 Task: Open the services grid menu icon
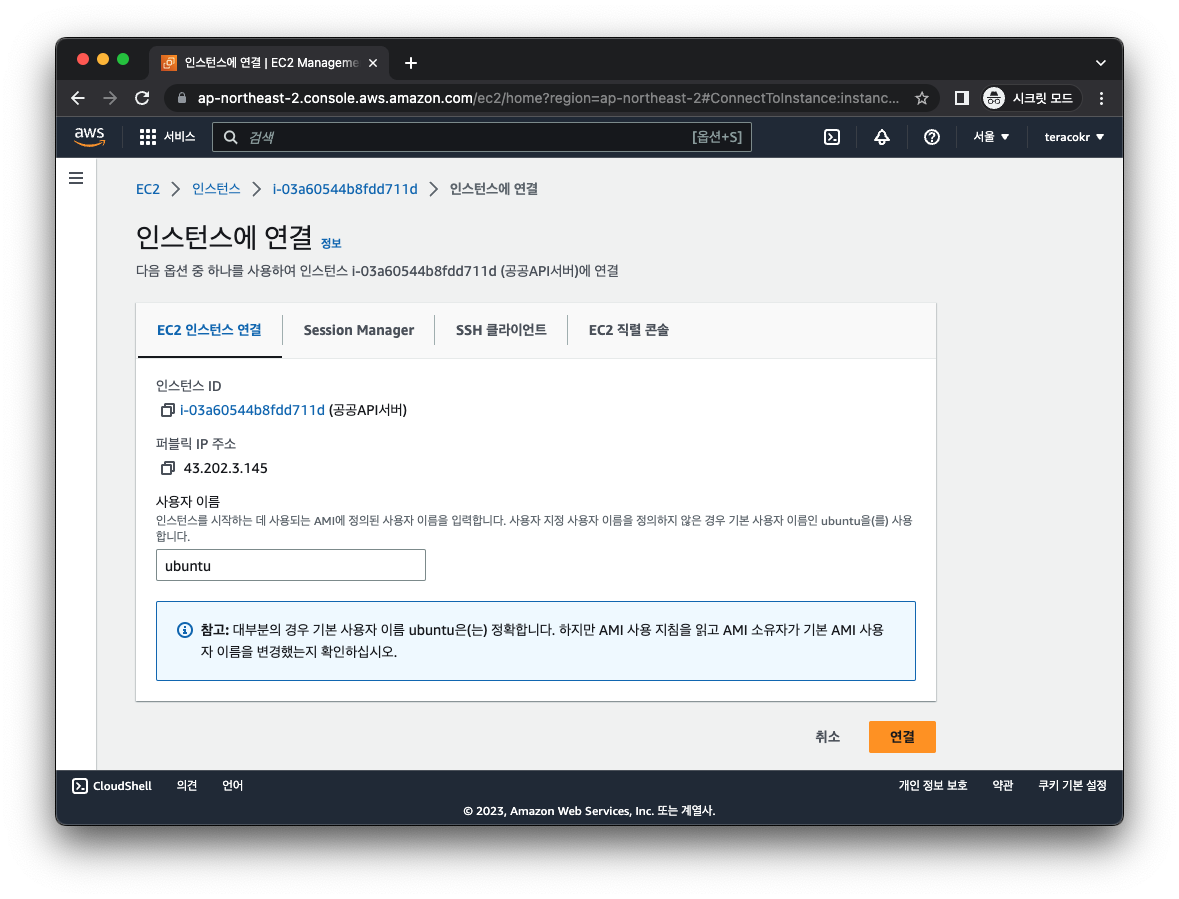click(x=147, y=137)
